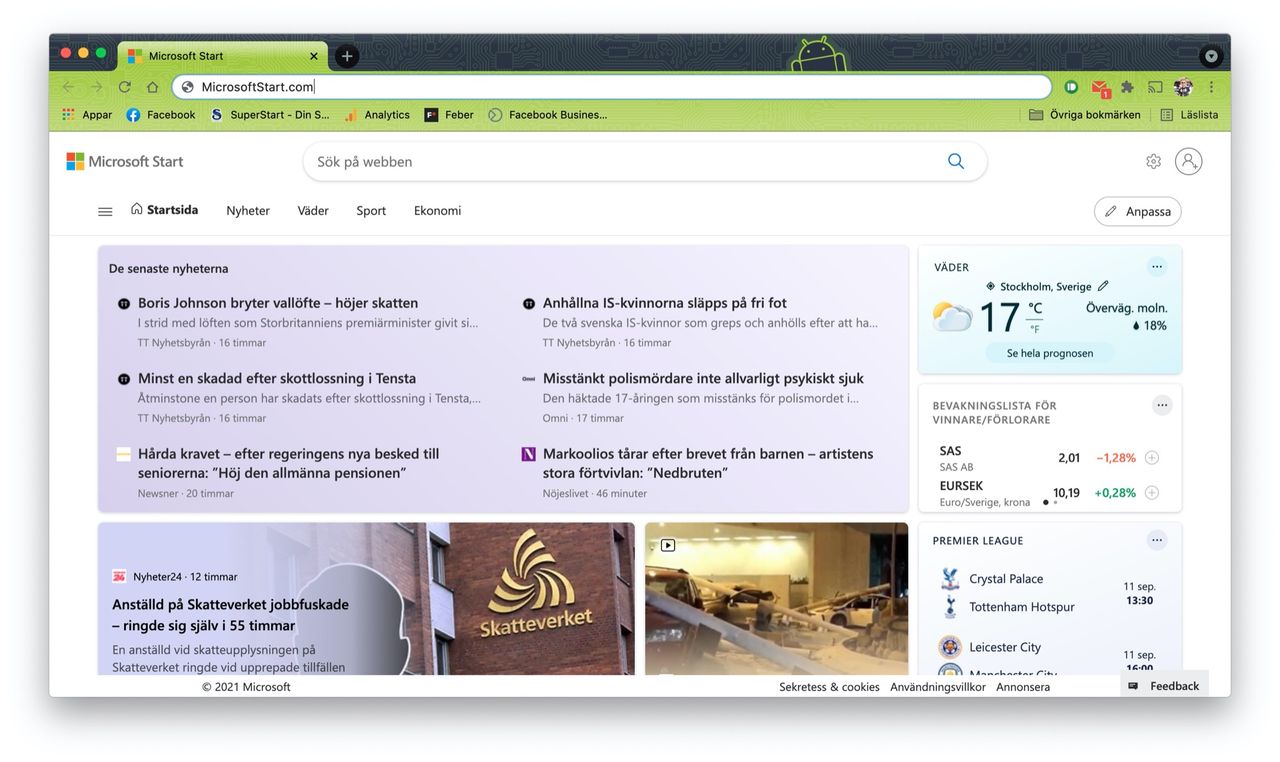The image size is (1280, 762).
Task: Open the SuperStart bookmark
Action: click(x=270, y=115)
